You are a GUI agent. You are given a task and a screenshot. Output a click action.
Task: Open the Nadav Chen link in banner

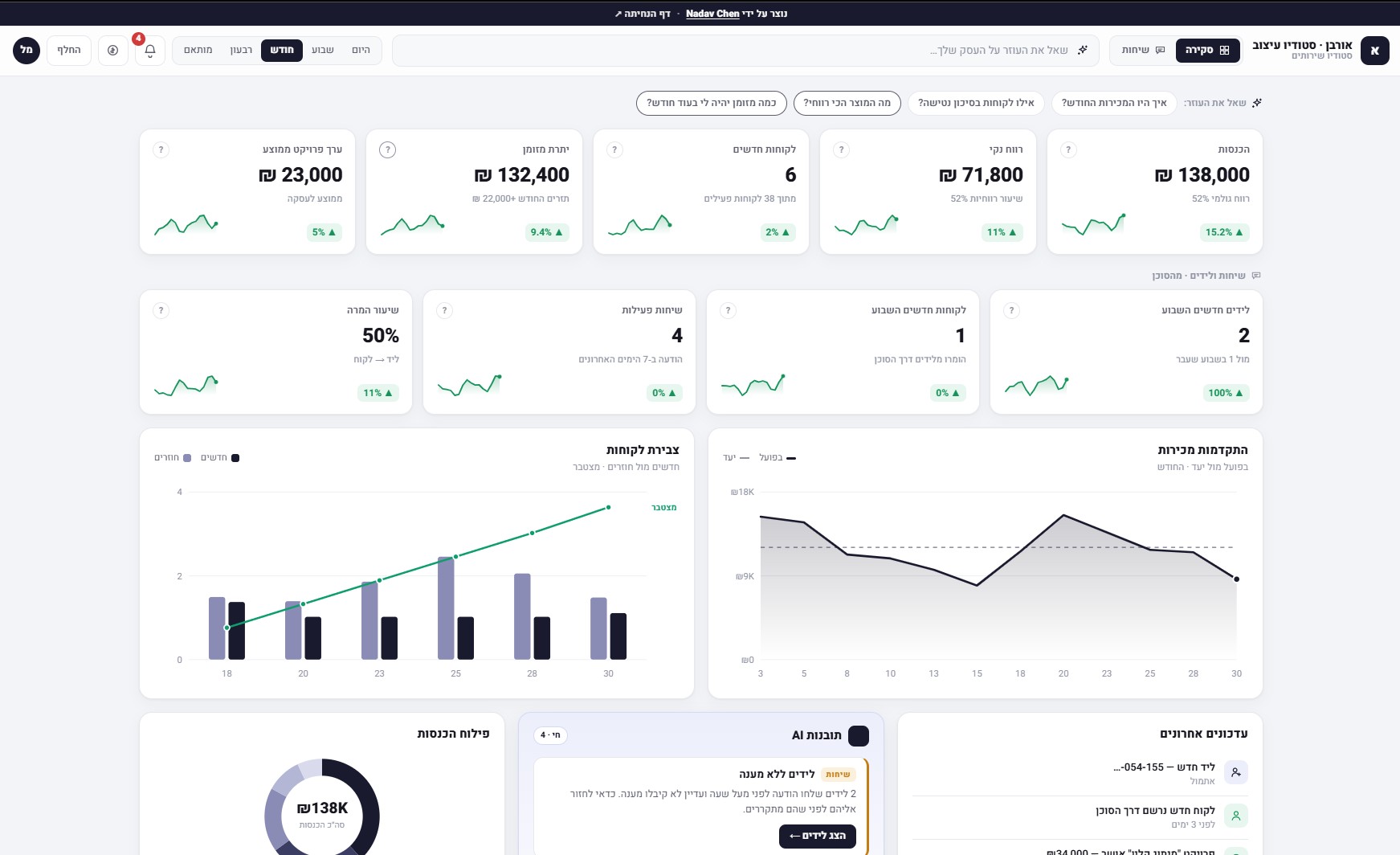tap(712, 14)
